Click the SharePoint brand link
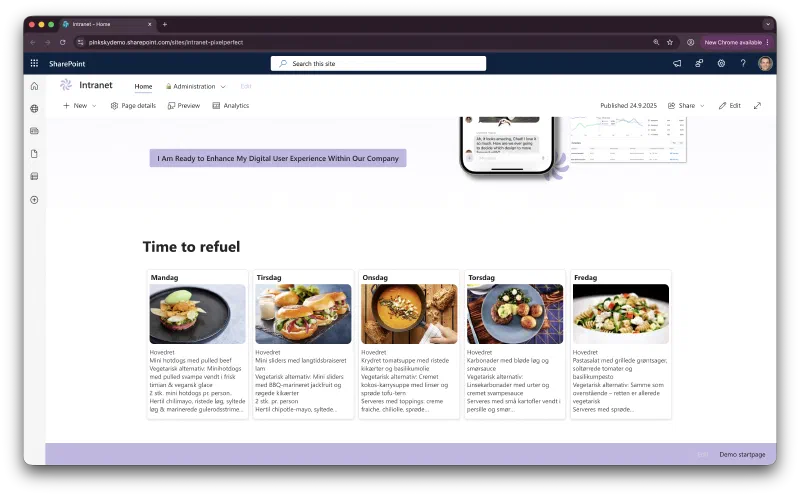 coord(67,64)
